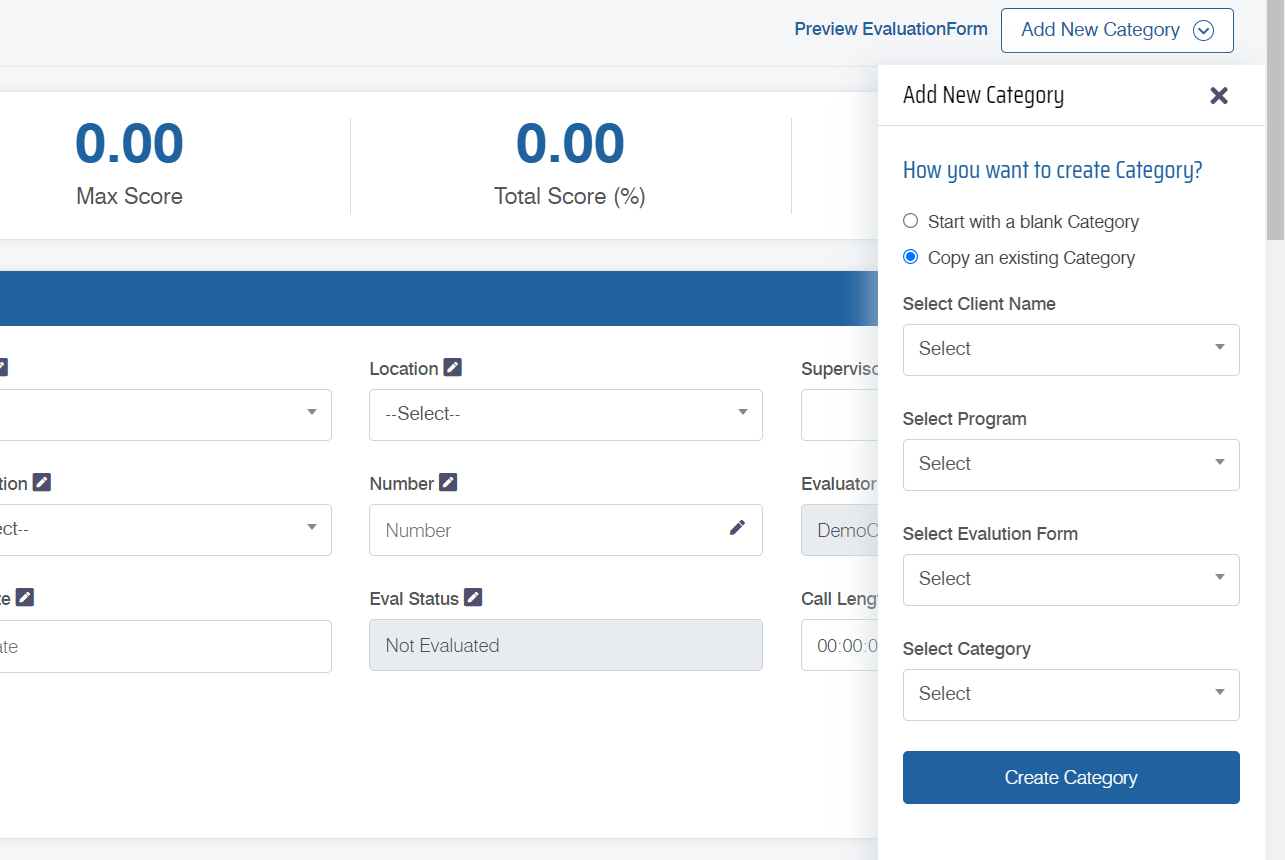Screen dimensions: 1285x860
Task: Close the Add New Category panel
Action: pos(1218,96)
